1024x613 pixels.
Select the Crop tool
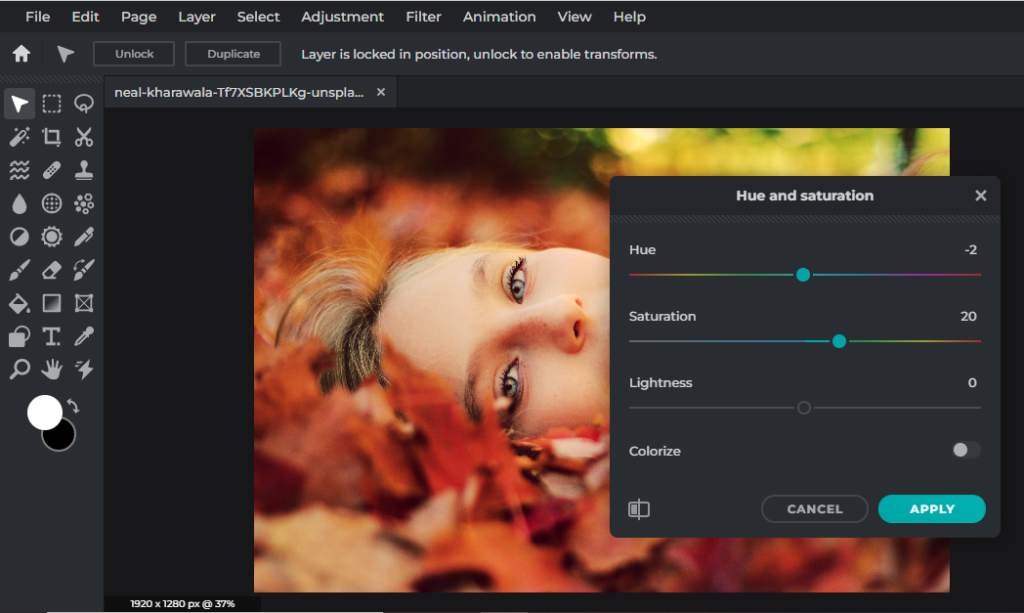(52, 137)
